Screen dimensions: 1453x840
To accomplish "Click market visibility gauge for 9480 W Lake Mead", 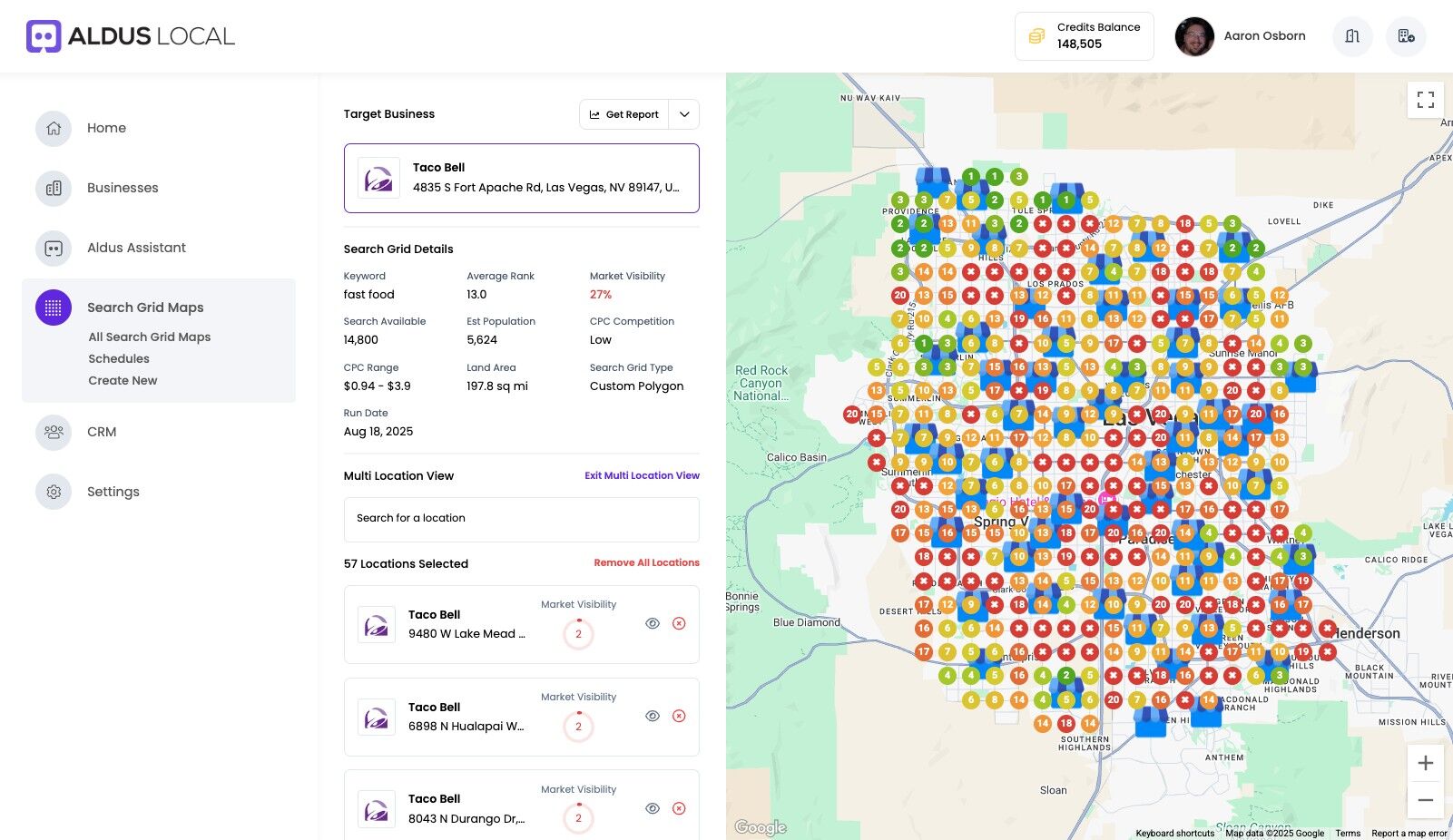I will click(x=579, y=634).
